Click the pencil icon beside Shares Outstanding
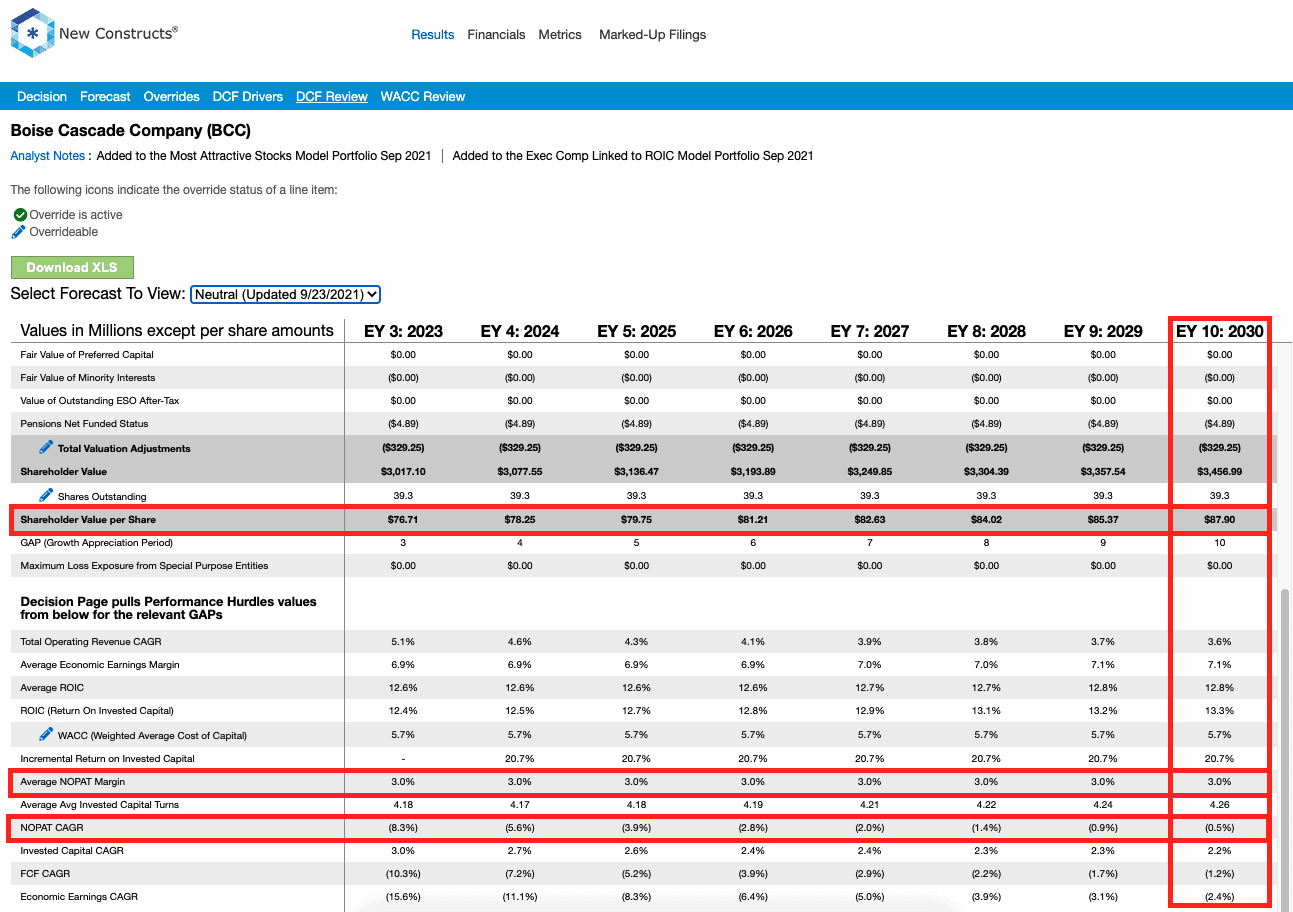 [x=46, y=495]
